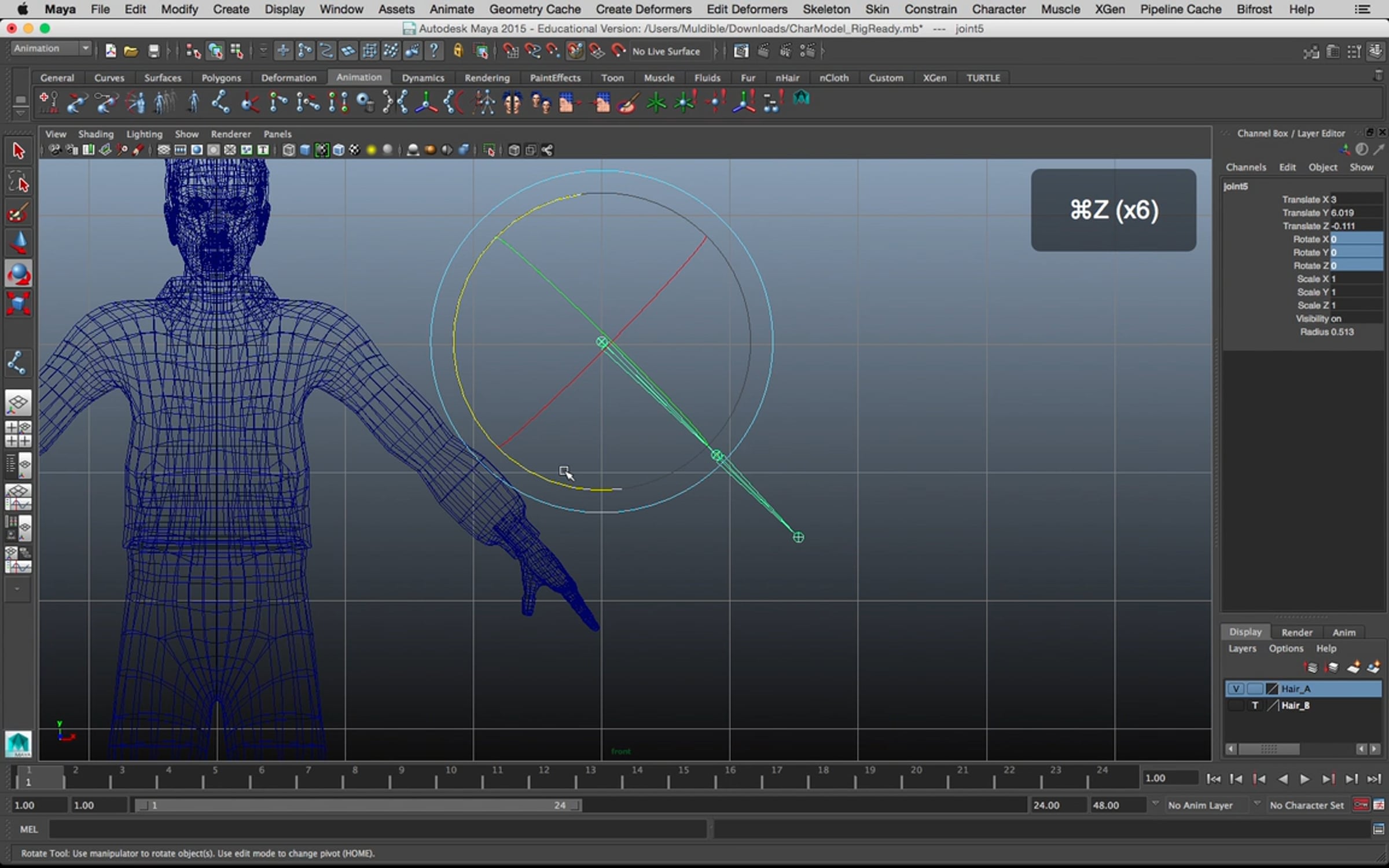Pick the Select tool arrow
Viewport: 1389px width, 868px height.
(18, 152)
